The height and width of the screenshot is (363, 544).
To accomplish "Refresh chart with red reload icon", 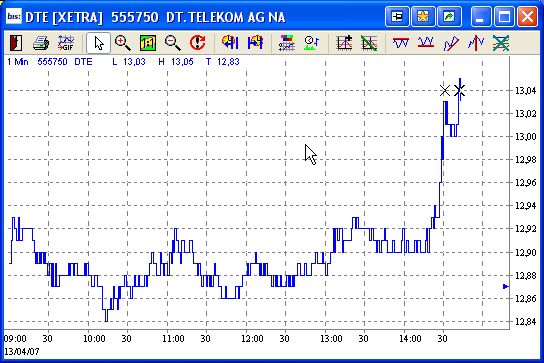I will pos(197,43).
